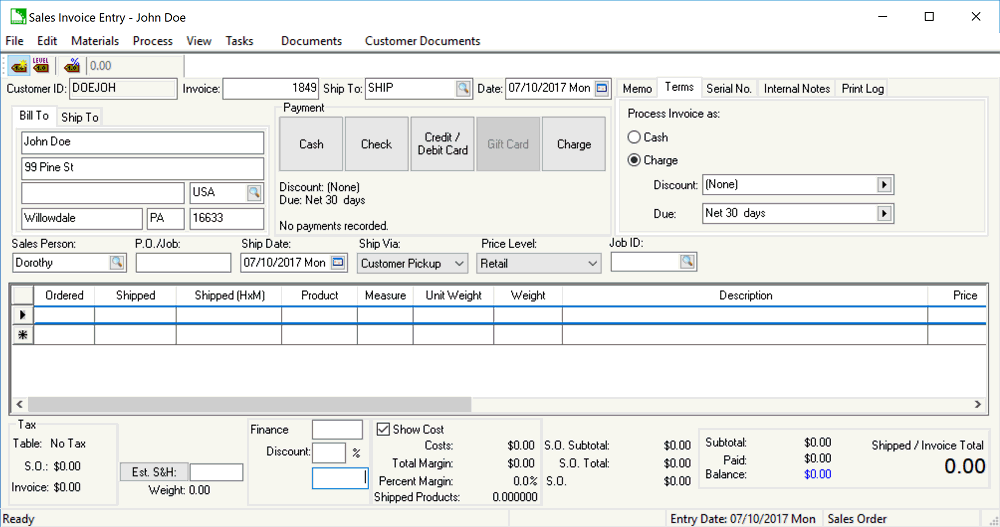Screen dimensions: 1000x527
Task: Click the percent discount tag toolbar icon
Action: [x=71, y=66]
